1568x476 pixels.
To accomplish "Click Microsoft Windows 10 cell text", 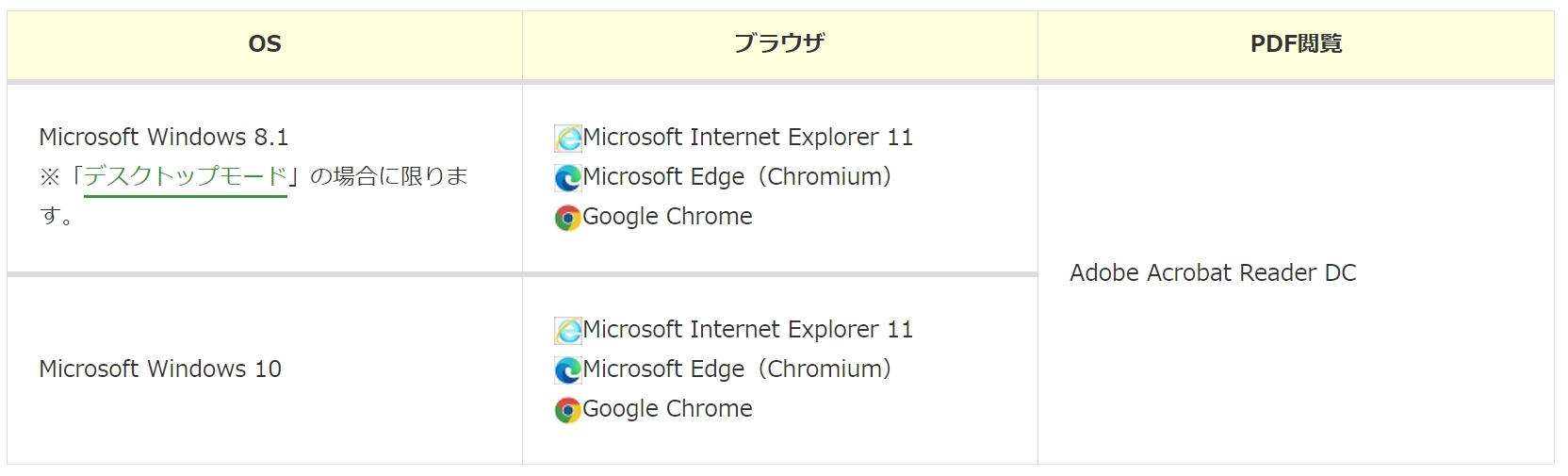I will tap(160, 369).
